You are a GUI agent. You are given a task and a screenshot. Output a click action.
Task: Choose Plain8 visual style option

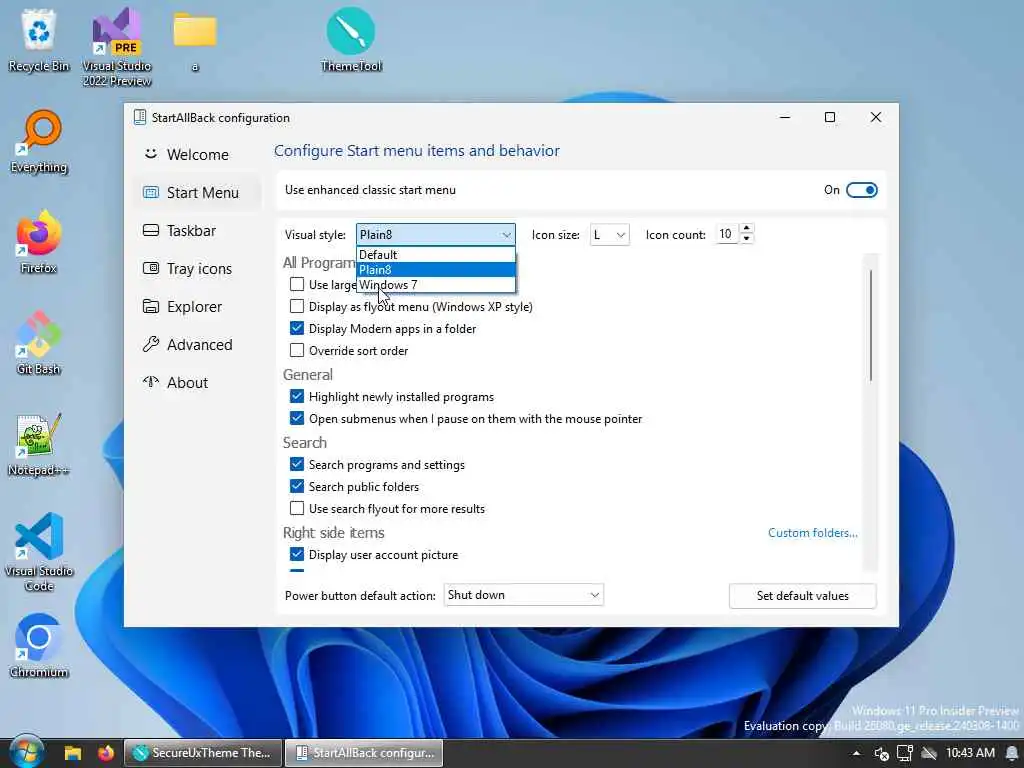click(436, 270)
